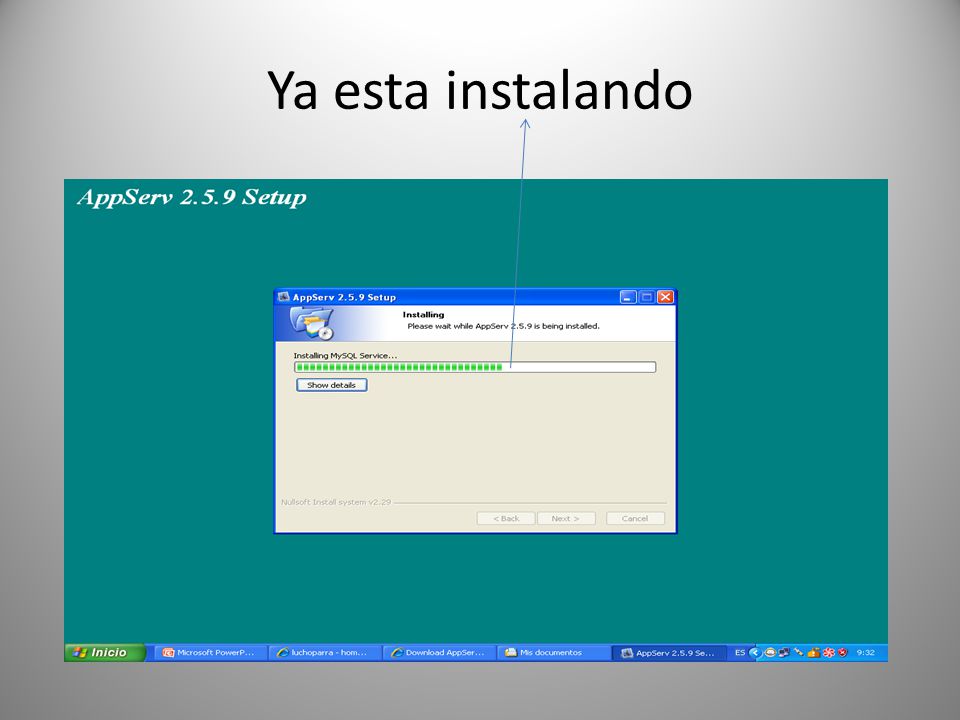This screenshot has width=960, height=720.
Task: Click the red shield tray icon by the clock
Action: (x=842, y=653)
